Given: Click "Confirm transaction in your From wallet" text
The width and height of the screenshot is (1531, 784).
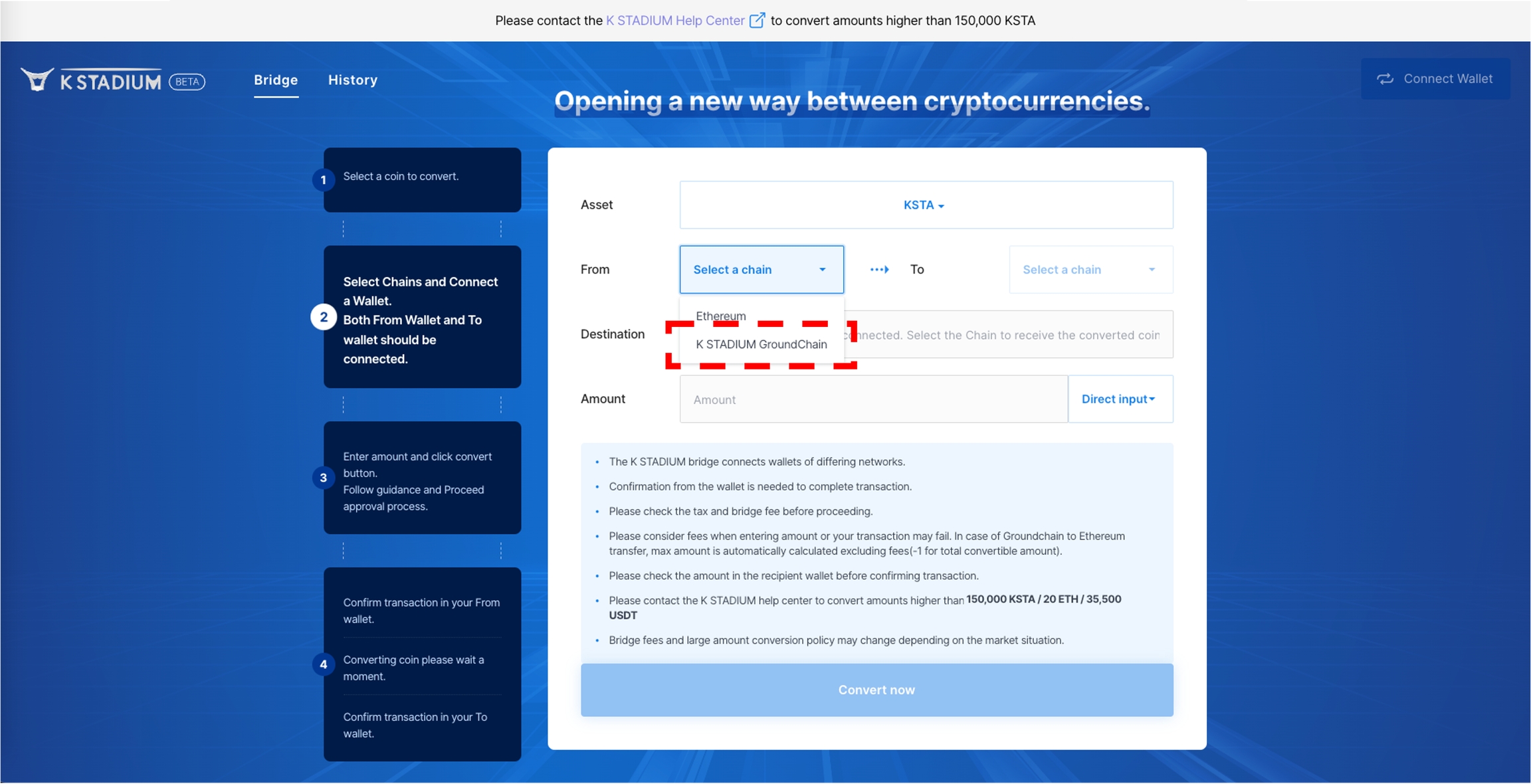Looking at the screenshot, I should click(421, 610).
